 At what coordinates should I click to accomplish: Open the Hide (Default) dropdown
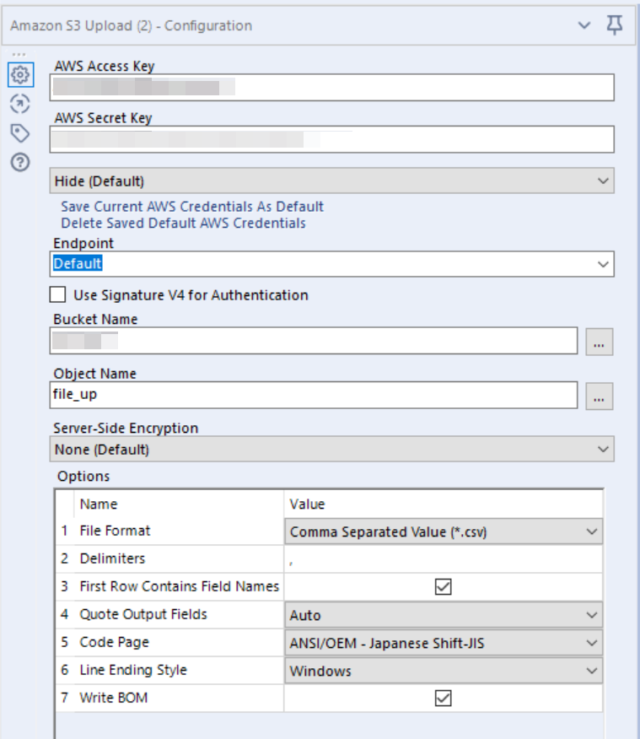332,181
